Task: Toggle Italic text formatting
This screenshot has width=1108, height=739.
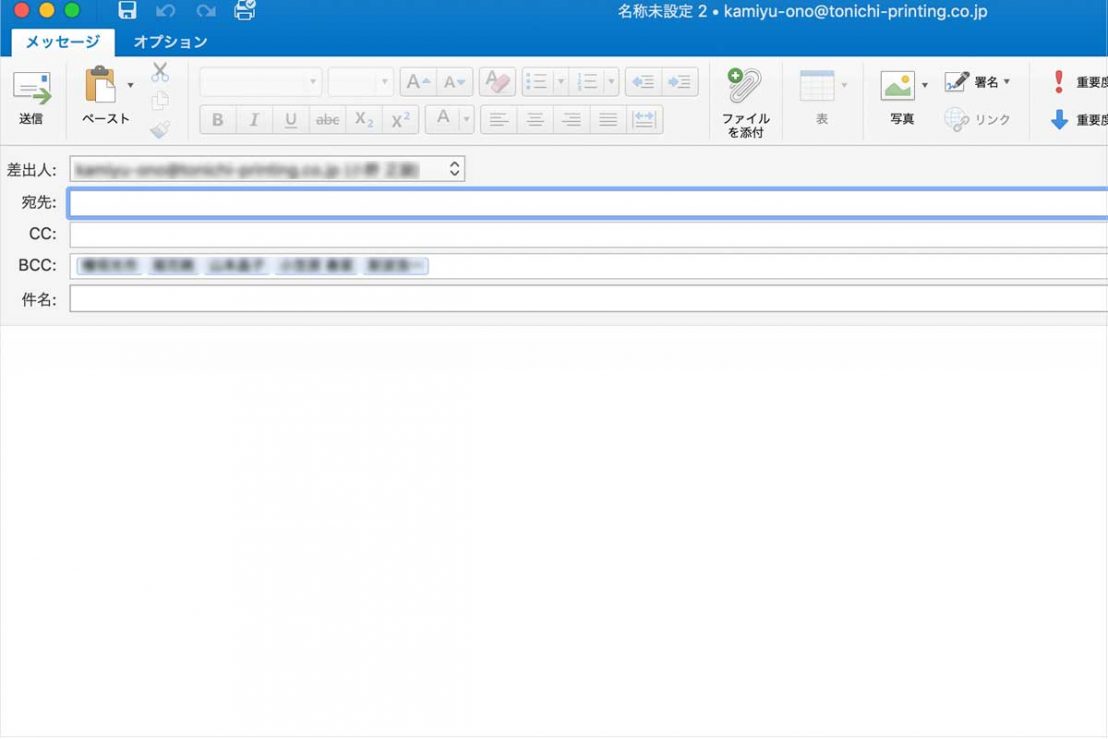Action: pos(254,120)
